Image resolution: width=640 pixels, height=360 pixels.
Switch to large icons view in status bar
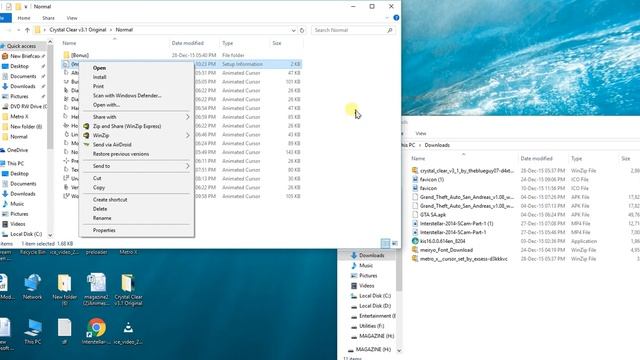395,244
